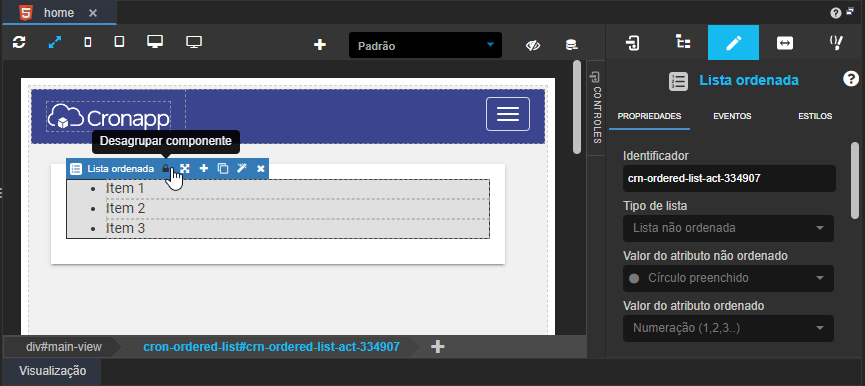This screenshot has width=865, height=386.
Task: Click the plus icon beside the Padrão dropdown
Action: (320, 45)
